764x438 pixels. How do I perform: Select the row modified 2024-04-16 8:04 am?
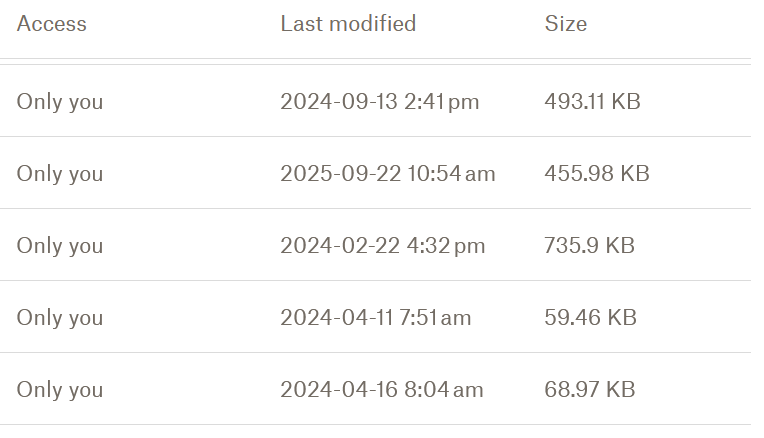[381, 390]
